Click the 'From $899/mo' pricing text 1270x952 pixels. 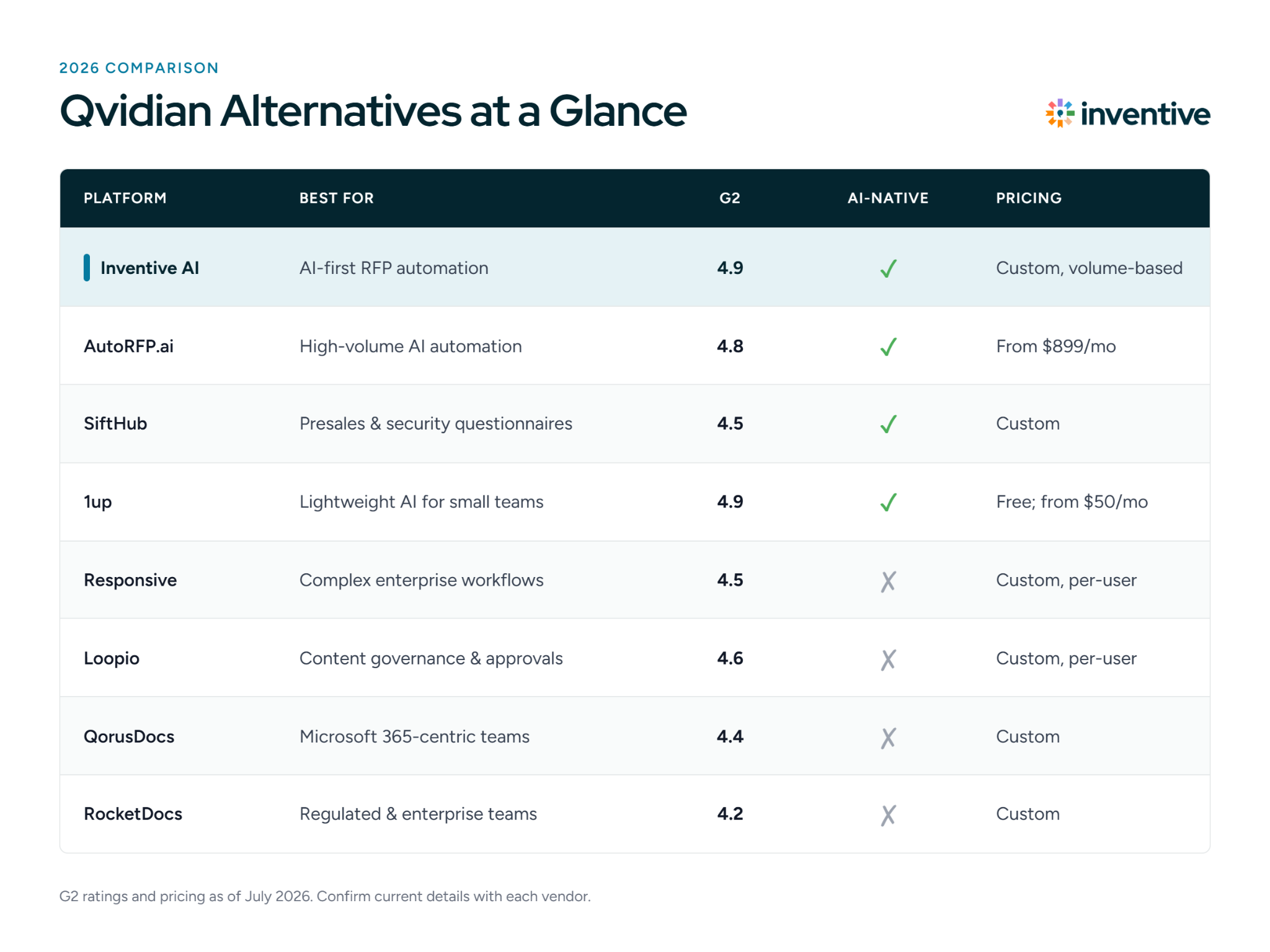click(x=1056, y=346)
